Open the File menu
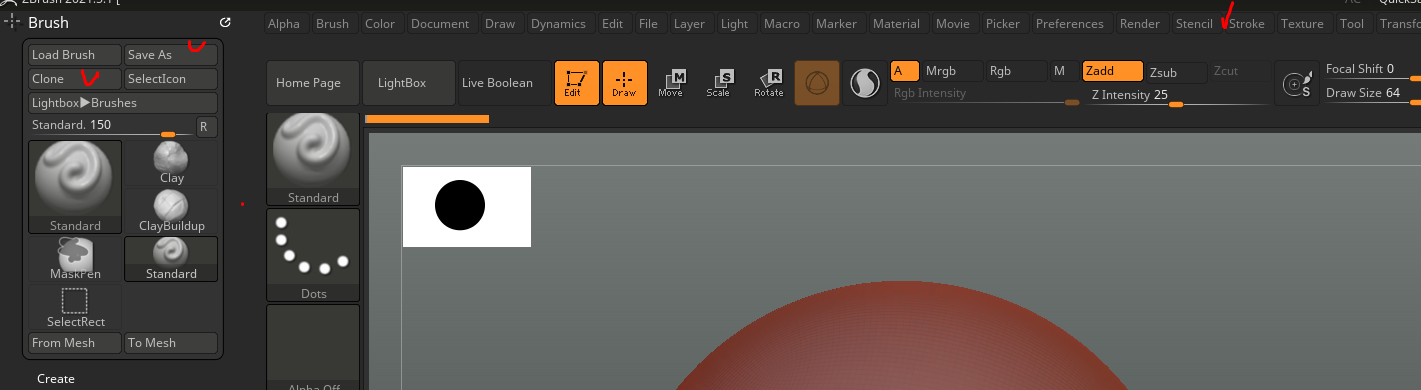The height and width of the screenshot is (390, 1421). tap(649, 24)
